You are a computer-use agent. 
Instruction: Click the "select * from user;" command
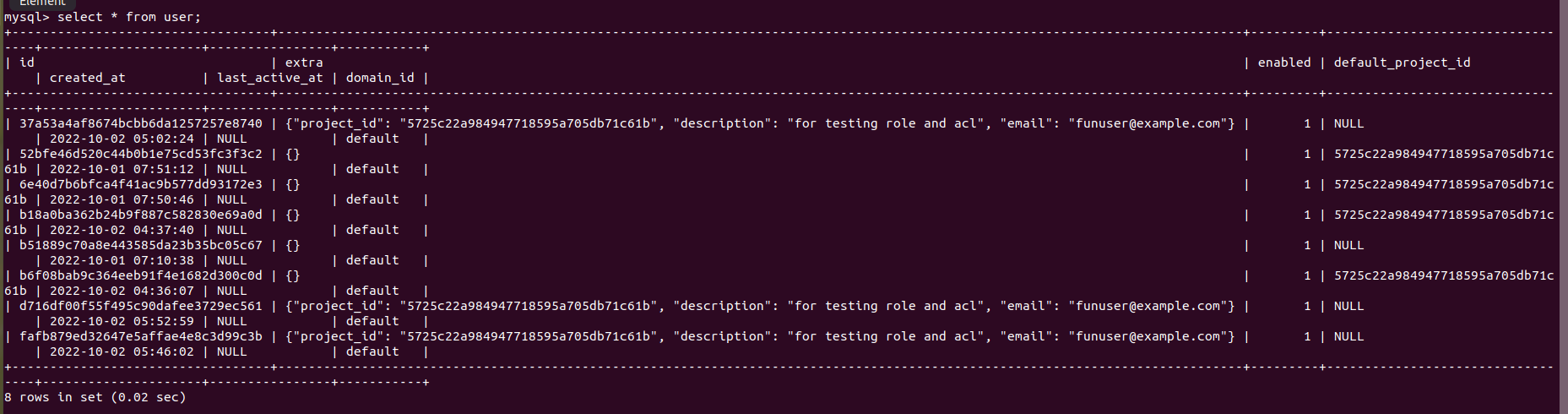click(x=128, y=17)
